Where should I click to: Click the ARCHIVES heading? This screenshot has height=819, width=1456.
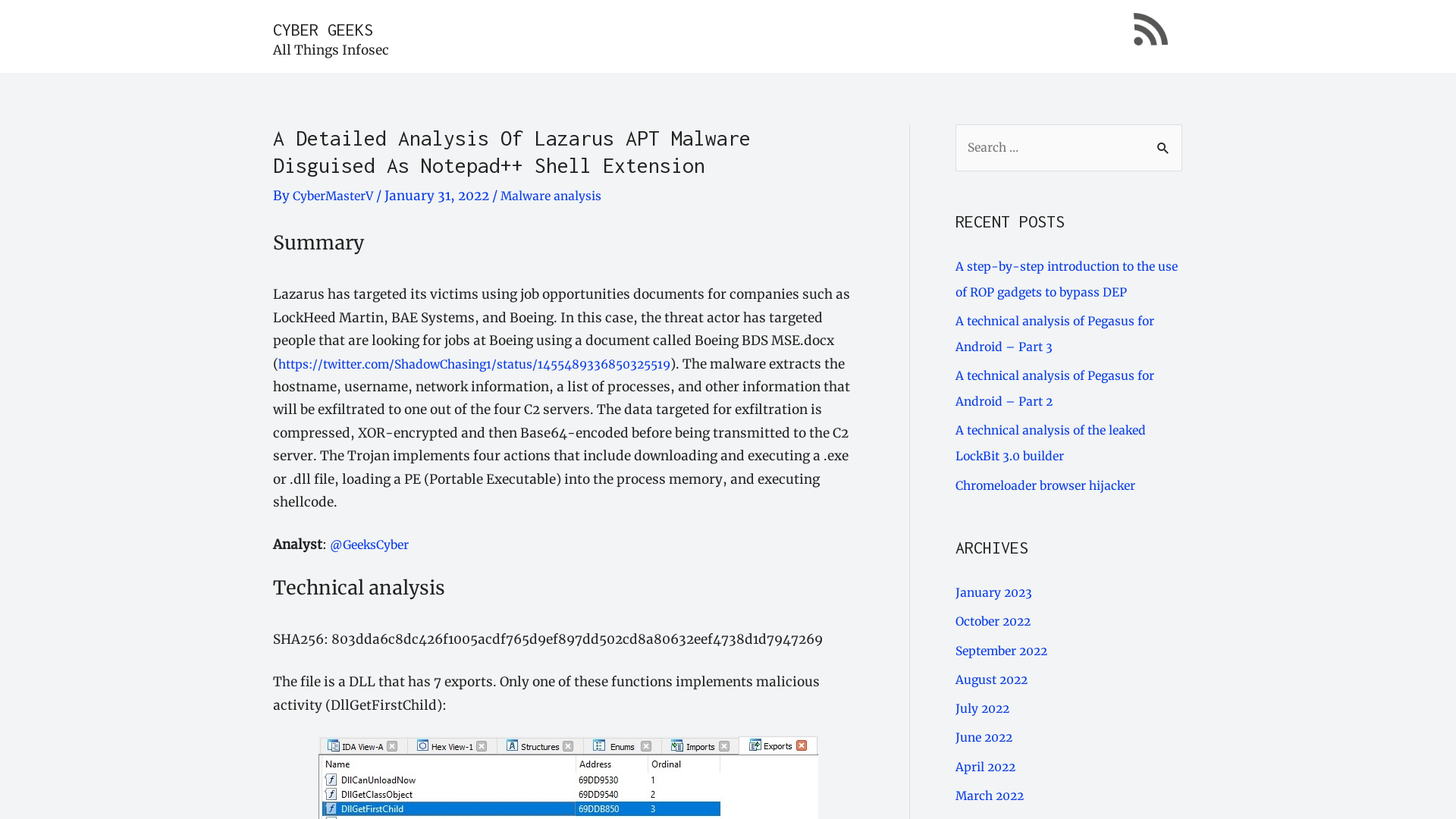point(991,548)
